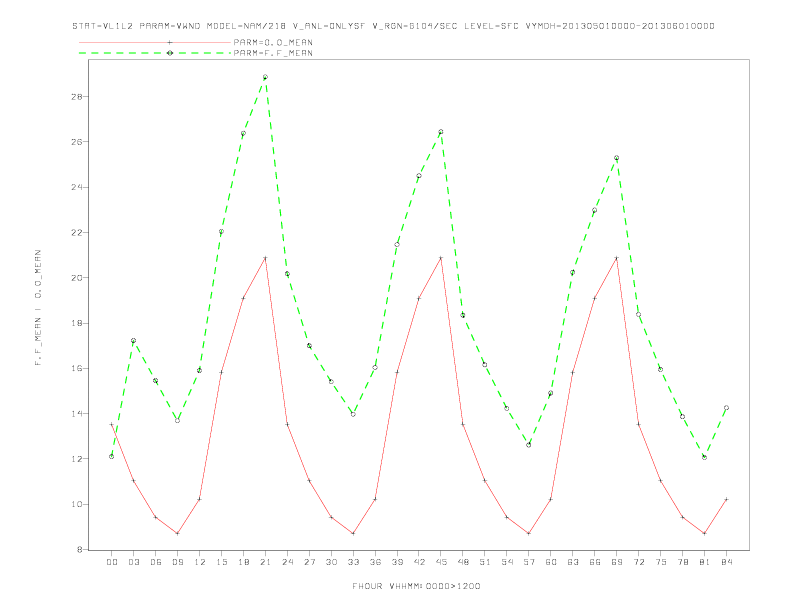The height and width of the screenshot is (612, 792).
Task: Select the x-axis title FHOUR VHHMM:0000>1200
Action: [x=416, y=586]
